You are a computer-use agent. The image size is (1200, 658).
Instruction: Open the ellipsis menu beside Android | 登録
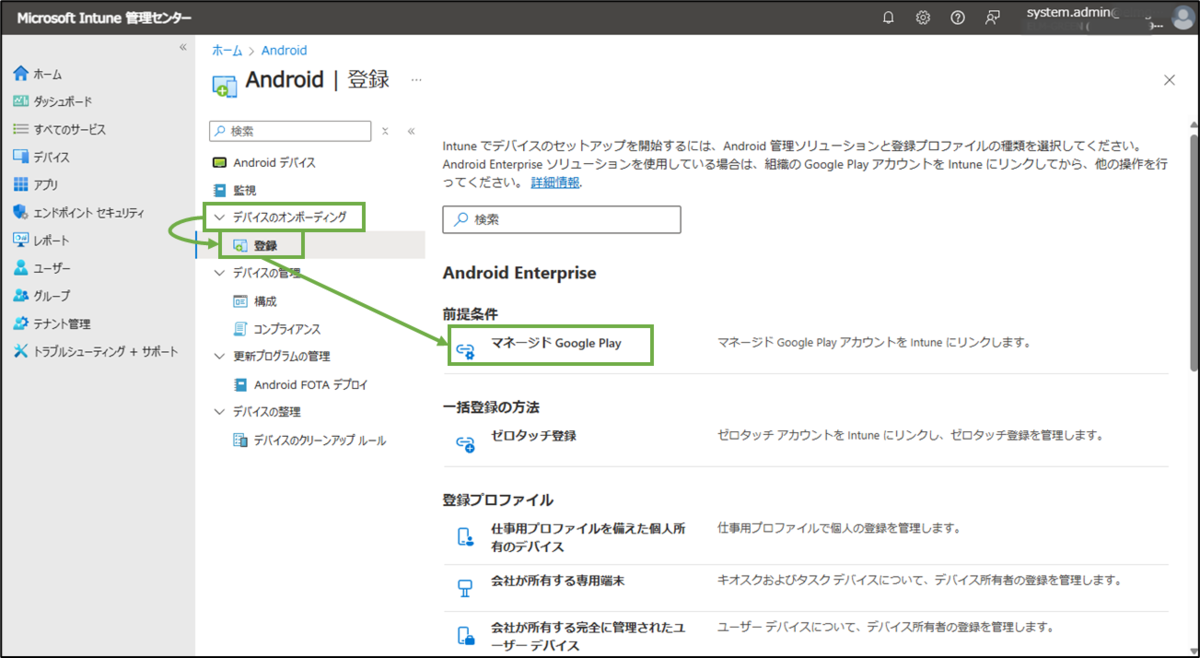[x=417, y=79]
